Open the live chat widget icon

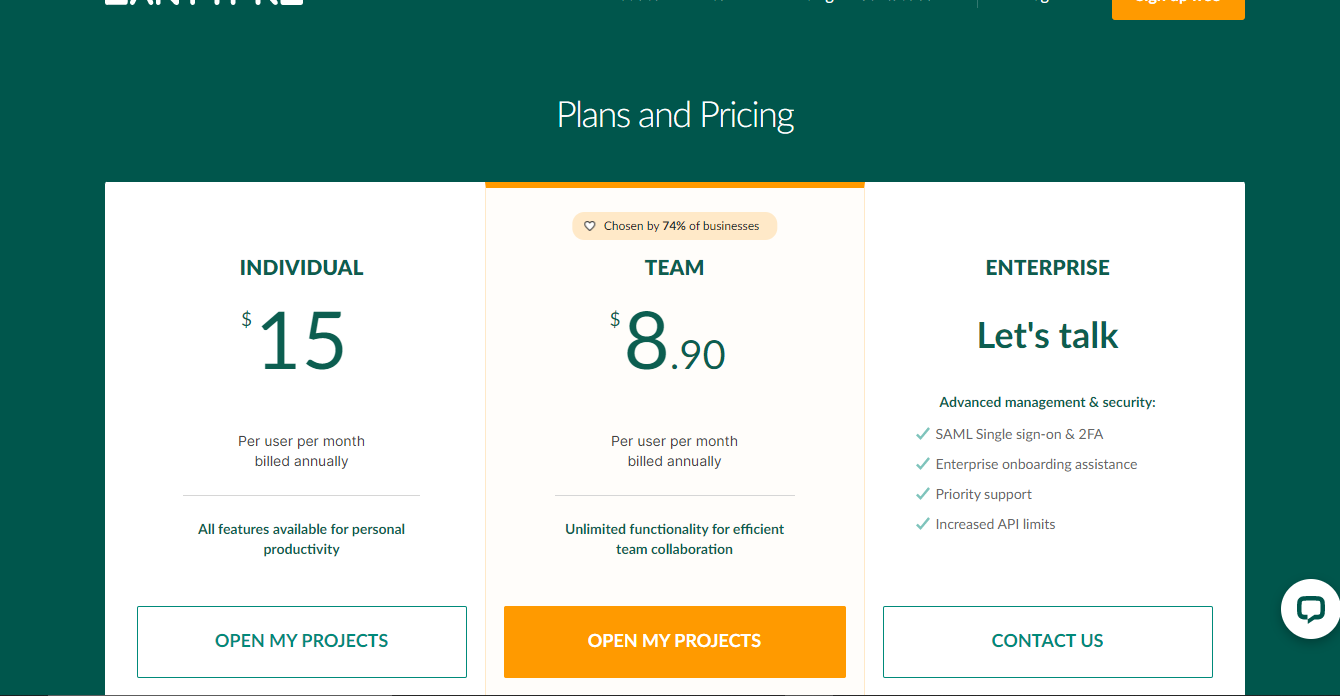1310,609
